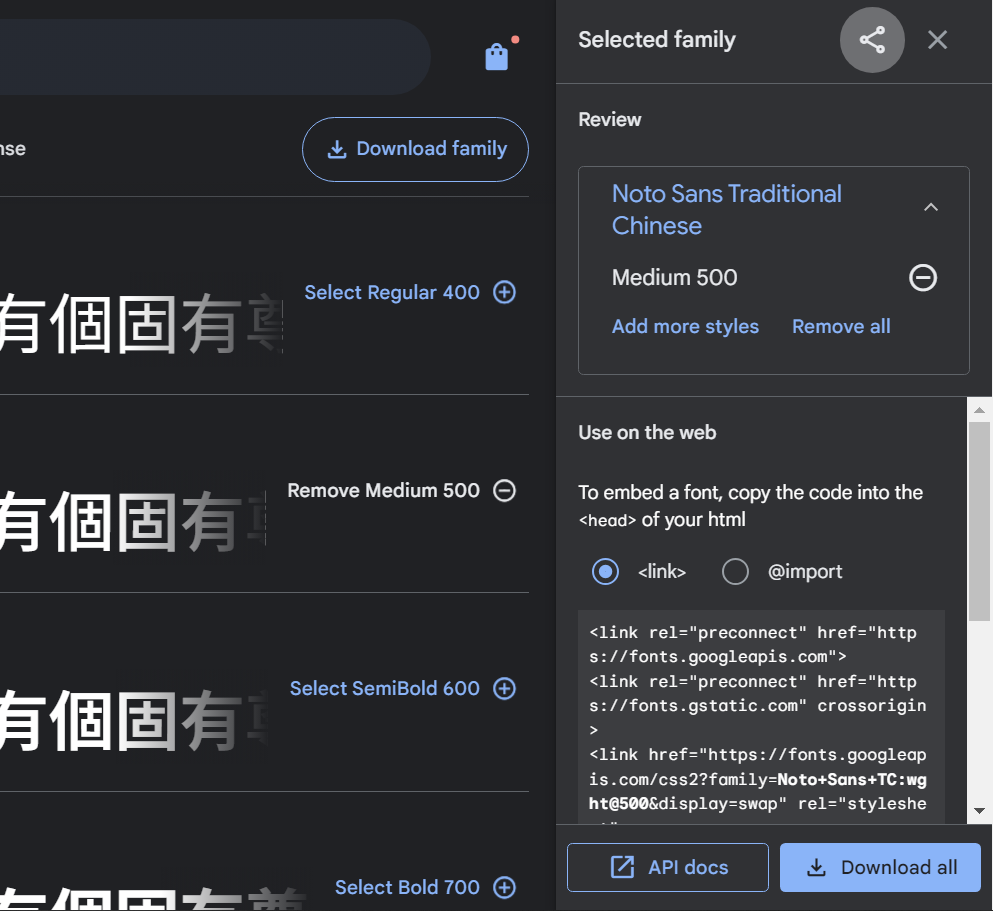Viewport: 993px width, 911px height.
Task: Click the Select SemiBold 600 text
Action: pyautogui.click(x=384, y=689)
